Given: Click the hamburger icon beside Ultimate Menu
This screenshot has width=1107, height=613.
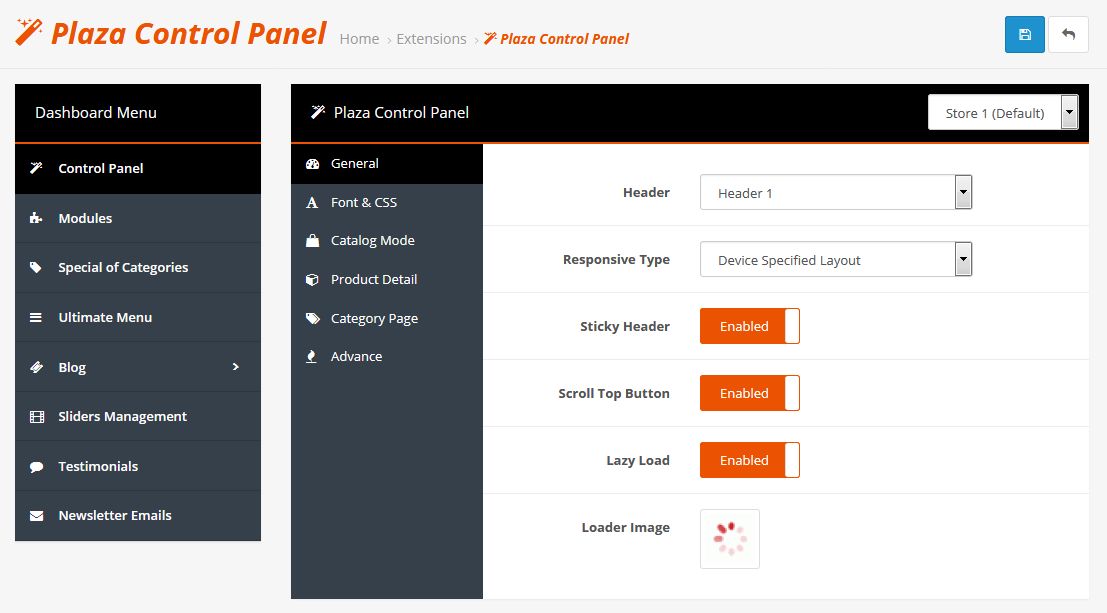Looking at the screenshot, I should 36,318.
